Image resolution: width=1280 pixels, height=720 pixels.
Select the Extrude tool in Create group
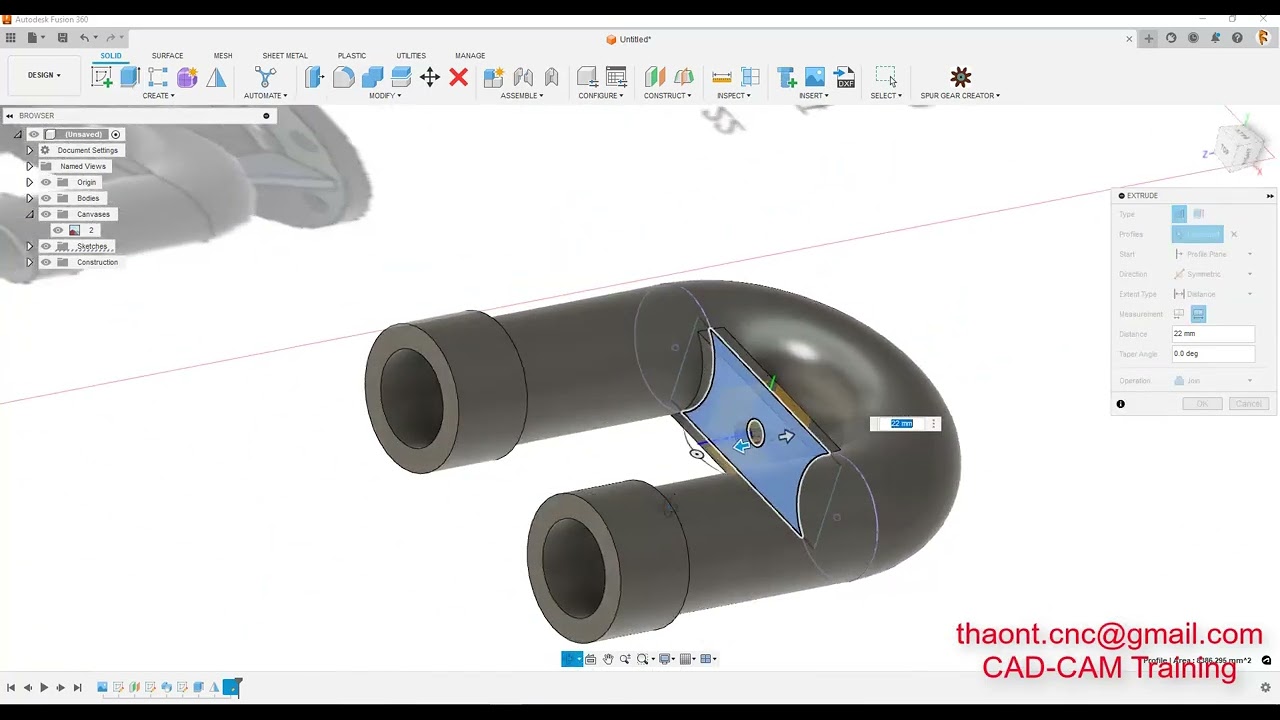(x=130, y=77)
